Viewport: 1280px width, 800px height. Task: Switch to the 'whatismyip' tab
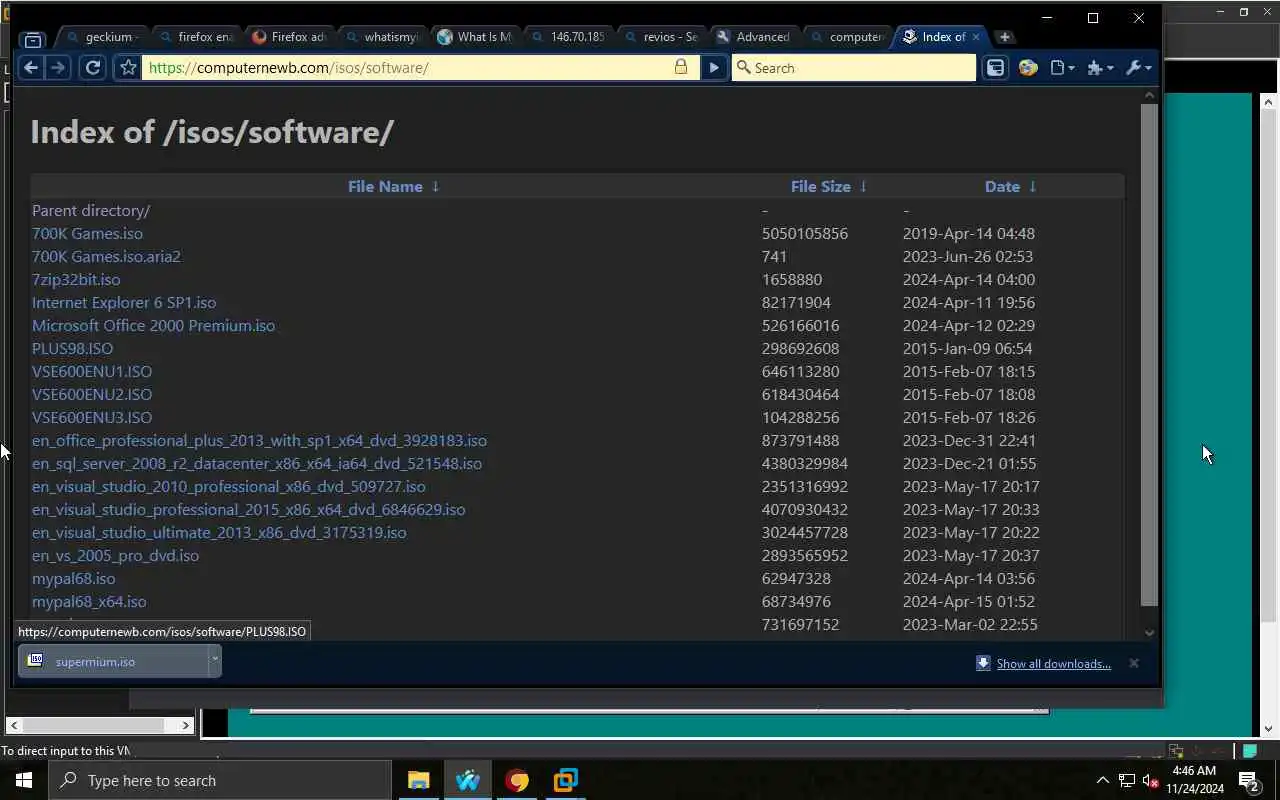[x=383, y=37]
